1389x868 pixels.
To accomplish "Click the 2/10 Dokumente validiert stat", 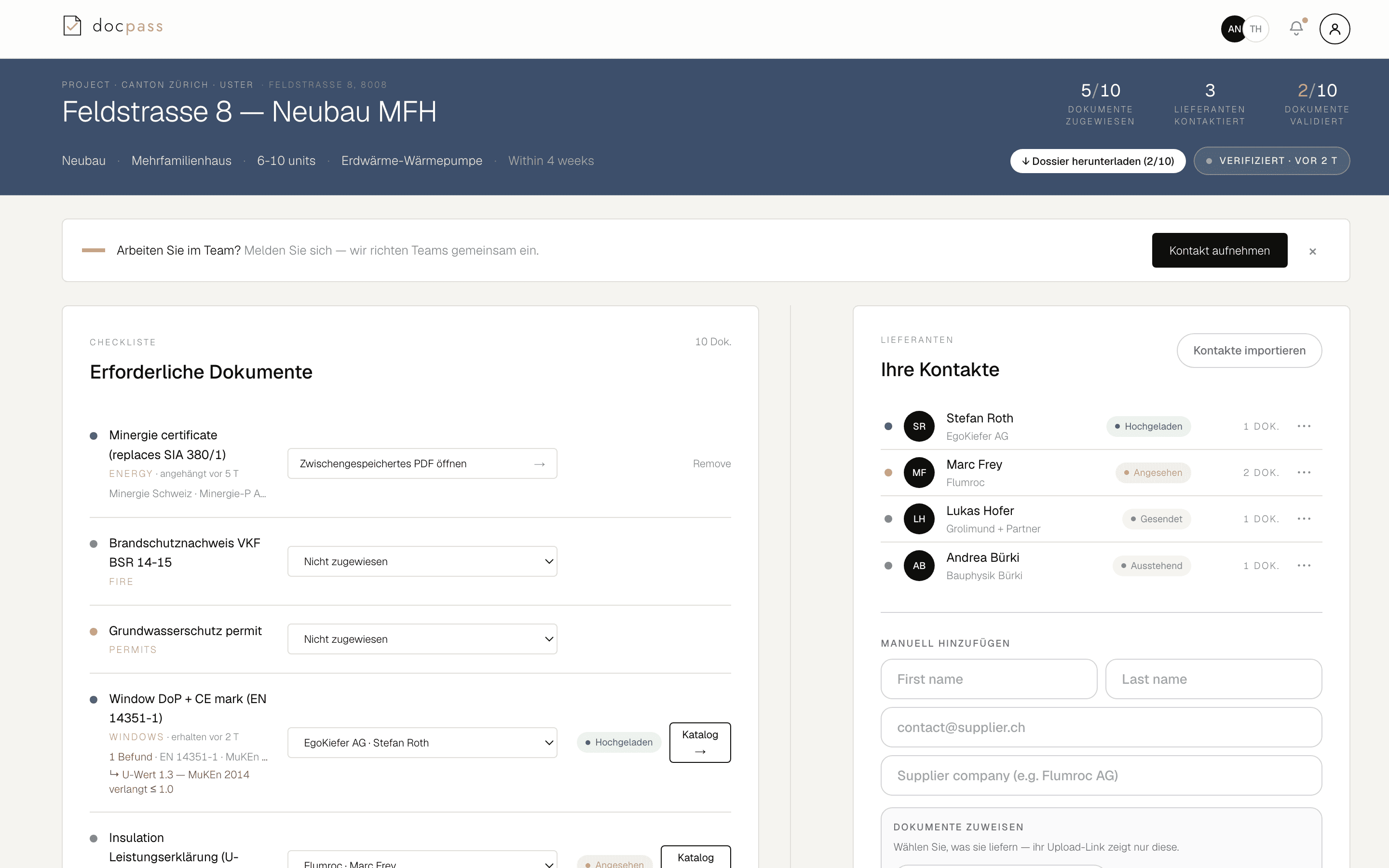I will (1317, 104).
